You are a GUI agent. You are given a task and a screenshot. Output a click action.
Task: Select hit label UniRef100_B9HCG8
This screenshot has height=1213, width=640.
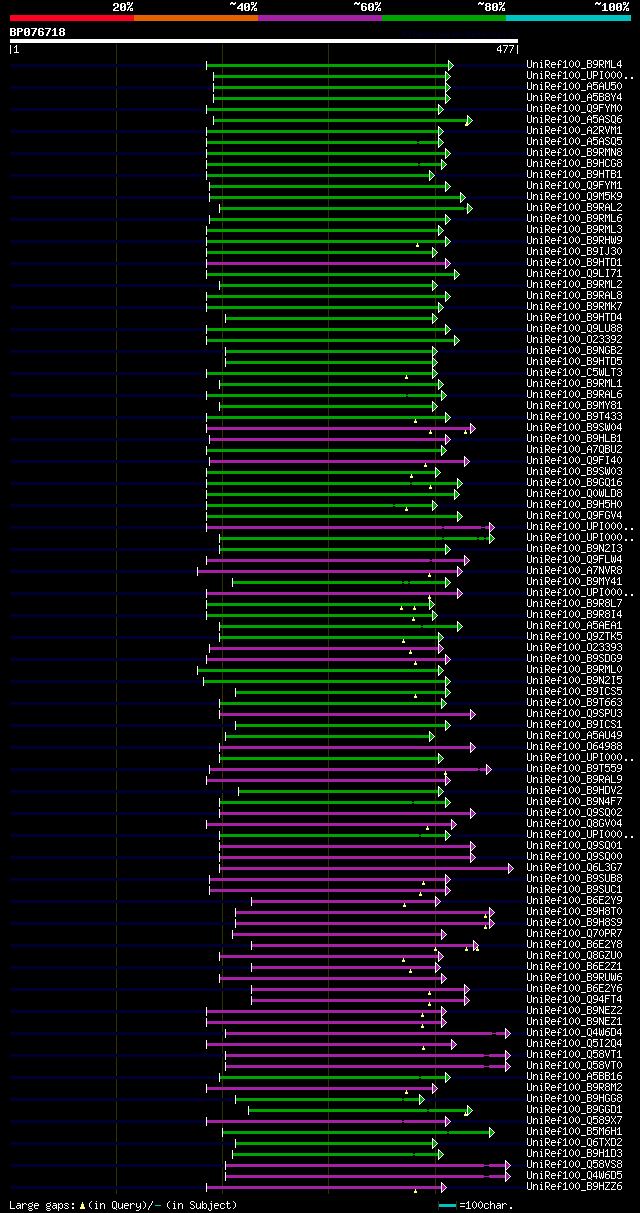[x=574, y=164]
